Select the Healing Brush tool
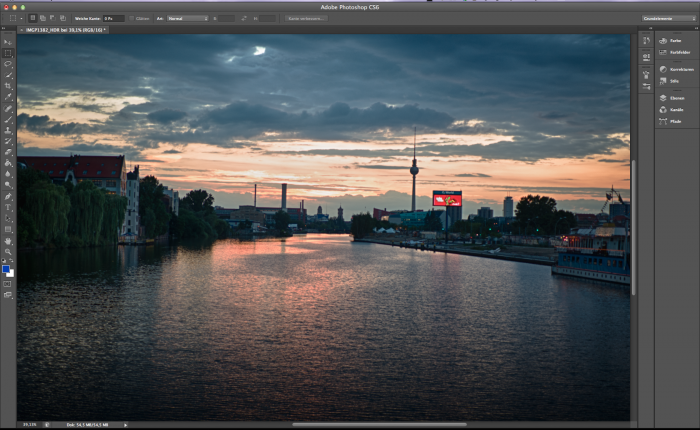Screen dimensions: 700x430 pyautogui.click(x=8, y=109)
